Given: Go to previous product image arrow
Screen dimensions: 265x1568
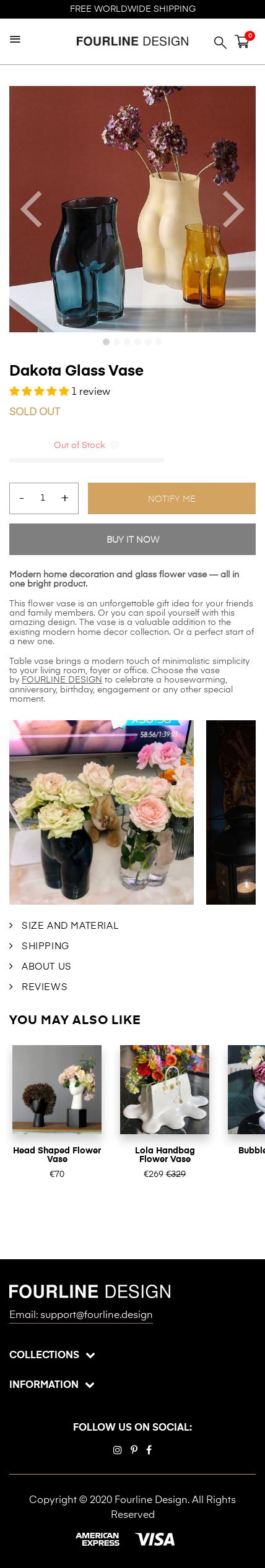Looking at the screenshot, I should 31,209.
